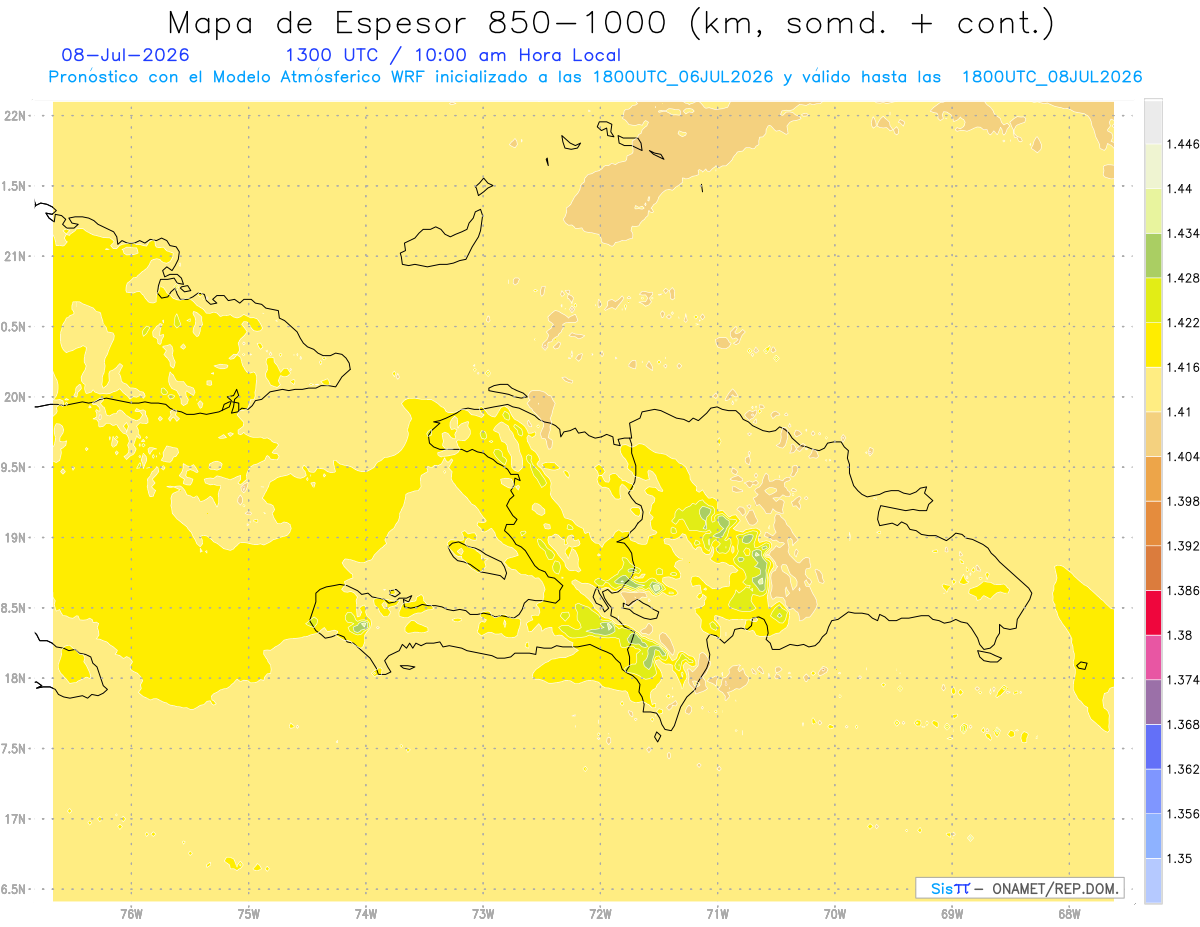Pick the red 1.38–1.386 legend swatch
Screen dimensions: 1200x927
pos(1153,612)
